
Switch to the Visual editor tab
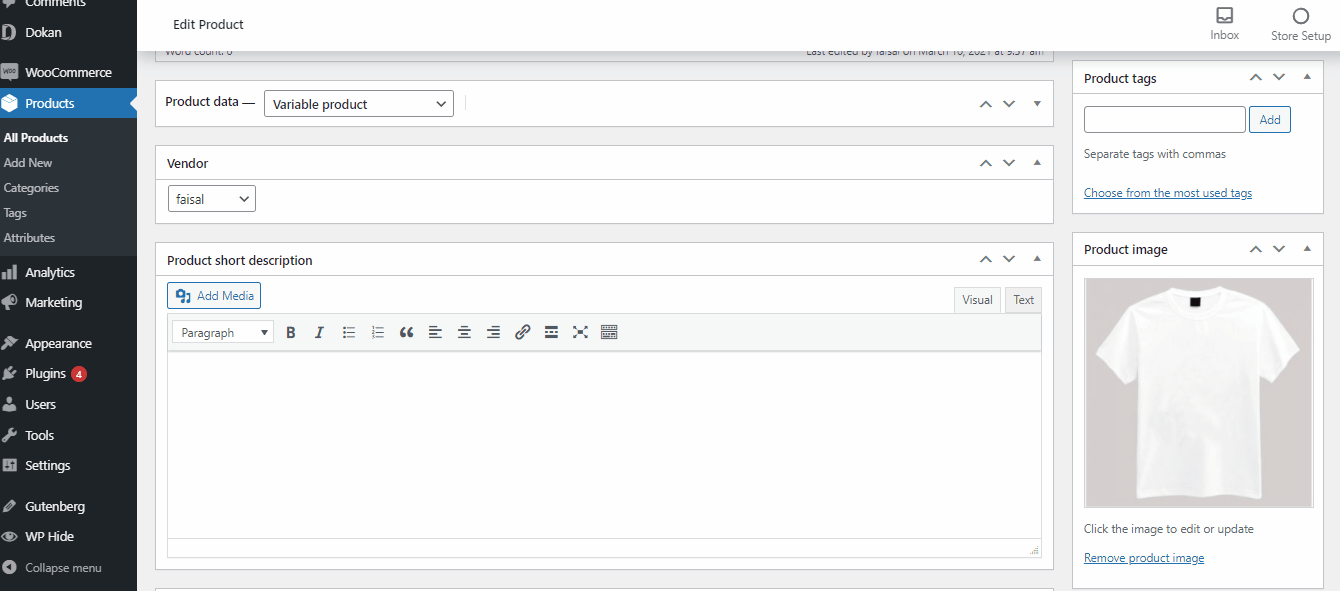coord(978,300)
